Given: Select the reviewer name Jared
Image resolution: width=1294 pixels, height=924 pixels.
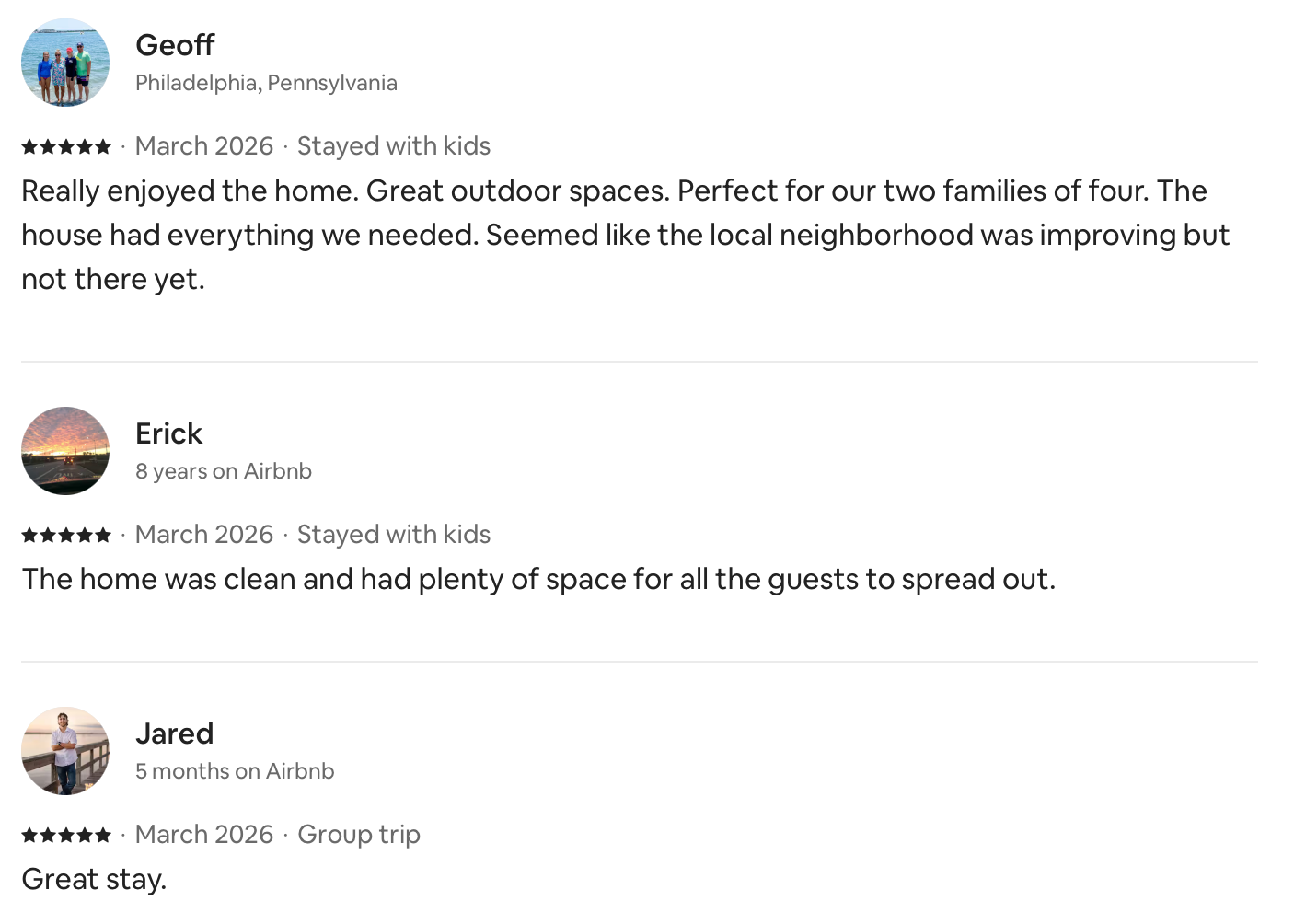Looking at the screenshot, I should (174, 733).
